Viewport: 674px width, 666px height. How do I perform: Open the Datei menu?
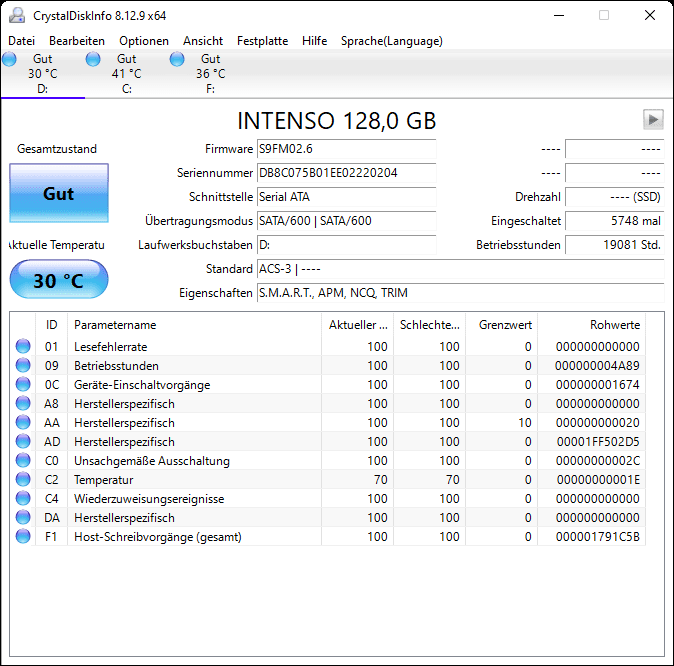(x=21, y=41)
